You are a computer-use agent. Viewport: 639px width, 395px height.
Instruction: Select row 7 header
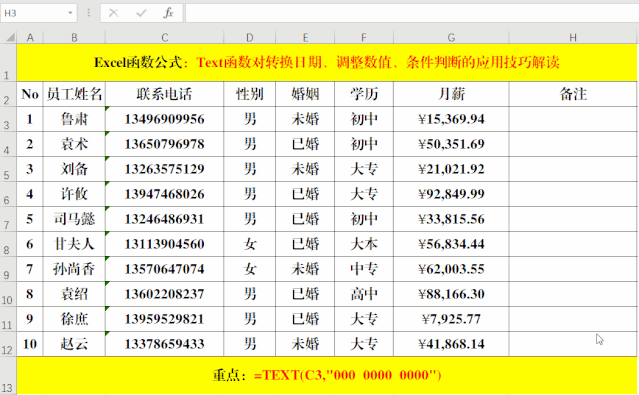[8, 219]
